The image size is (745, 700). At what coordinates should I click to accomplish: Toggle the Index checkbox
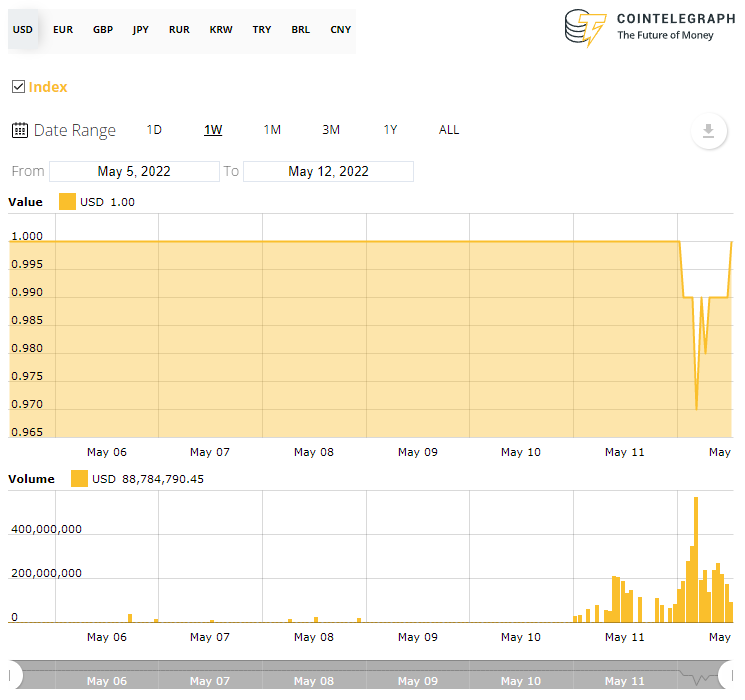[18, 87]
